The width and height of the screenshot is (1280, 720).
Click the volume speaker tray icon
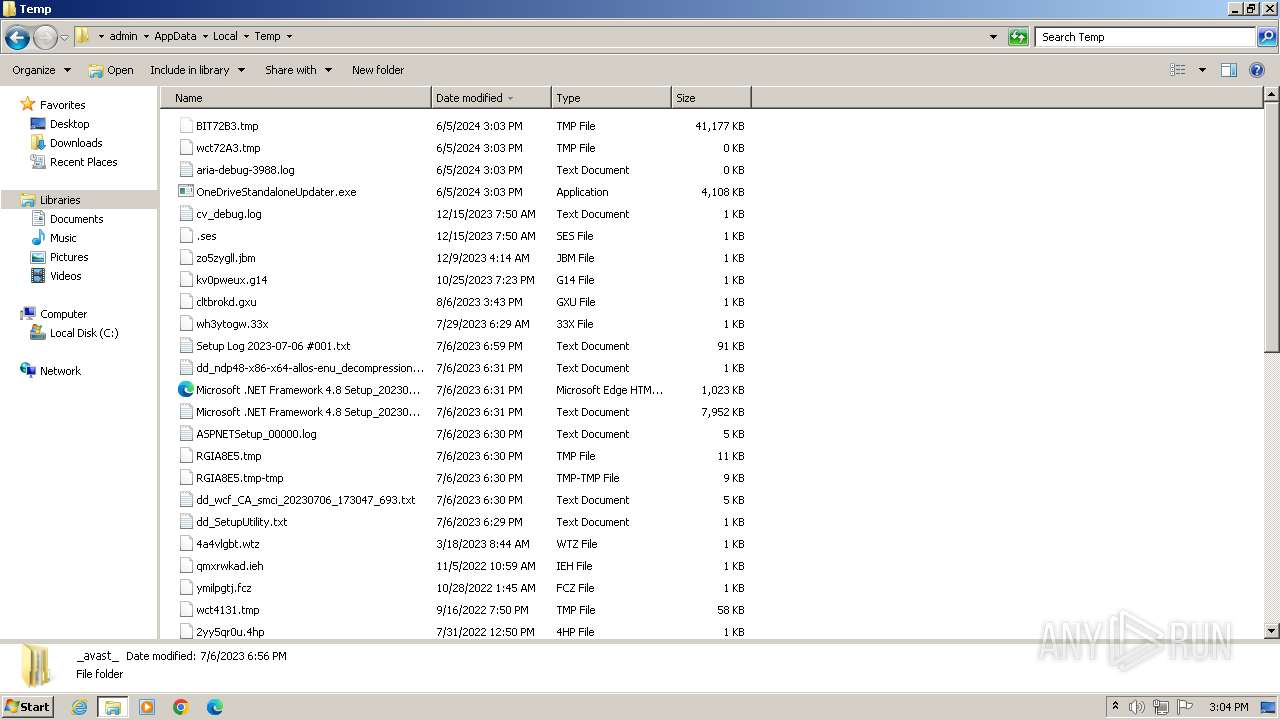coord(1138,707)
